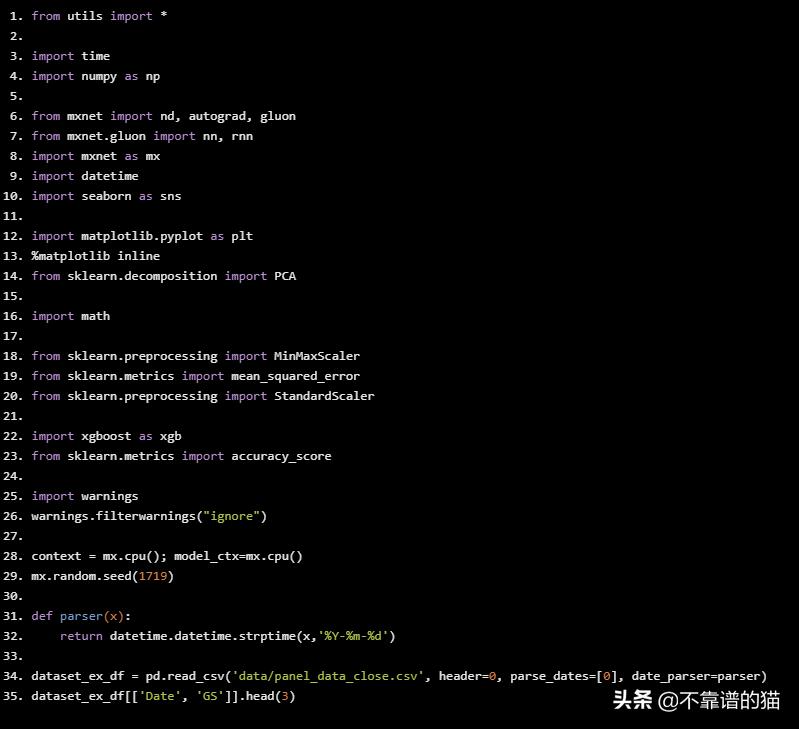Click the warnings.filterwarnings("ignore") line

(x=149, y=516)
